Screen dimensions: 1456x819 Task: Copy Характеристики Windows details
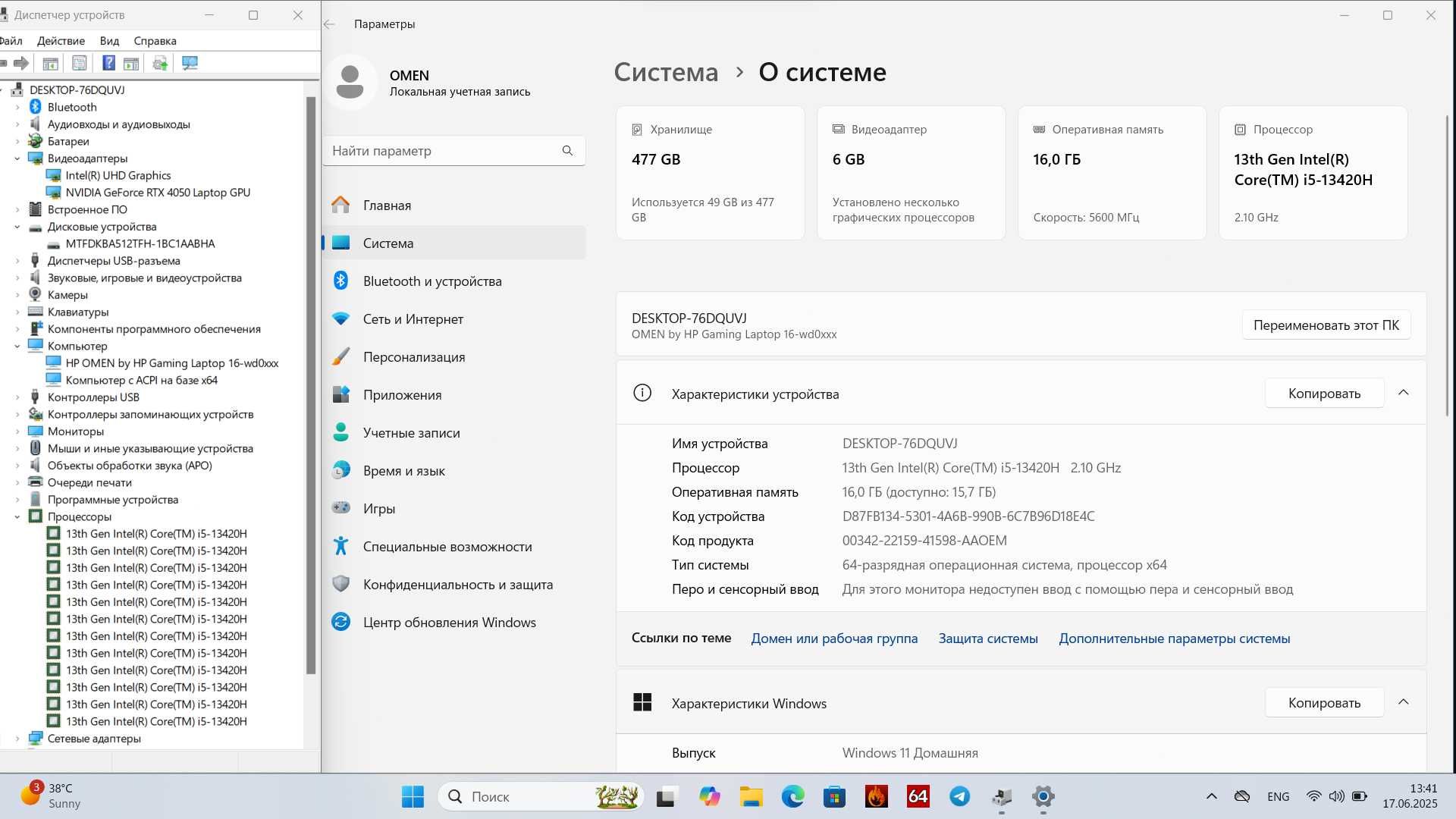pyautogui.click(x=1324, y=703)
